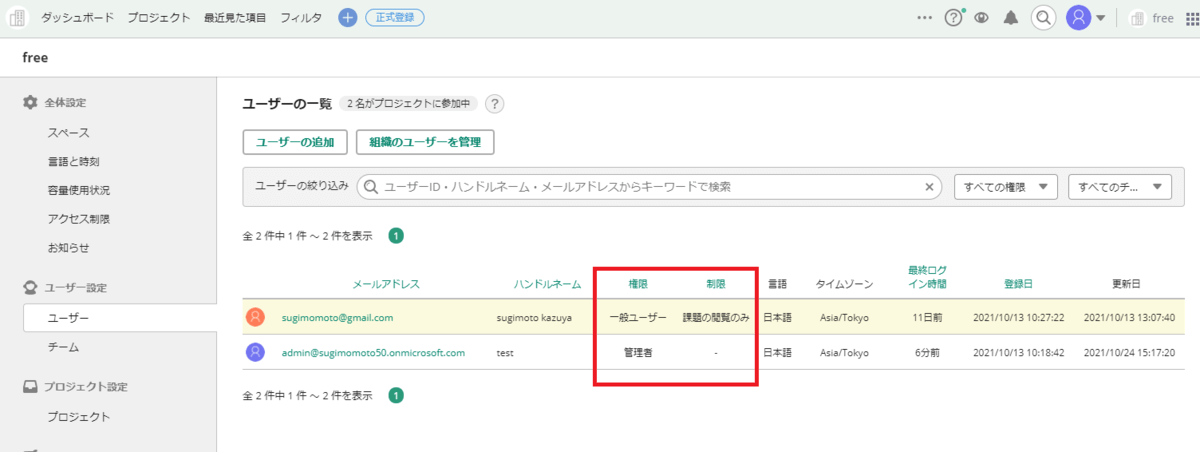1200x452 pixels.
Task: Select 容量使用状況 in sidebar
Action: 78,190
